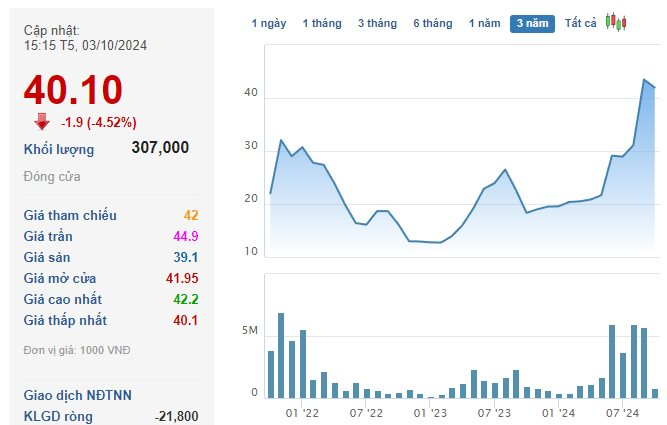The width and height of the screenshot is (667, 425).
Task: Click the current price 40.10
Action: click(x=73, y=90)
